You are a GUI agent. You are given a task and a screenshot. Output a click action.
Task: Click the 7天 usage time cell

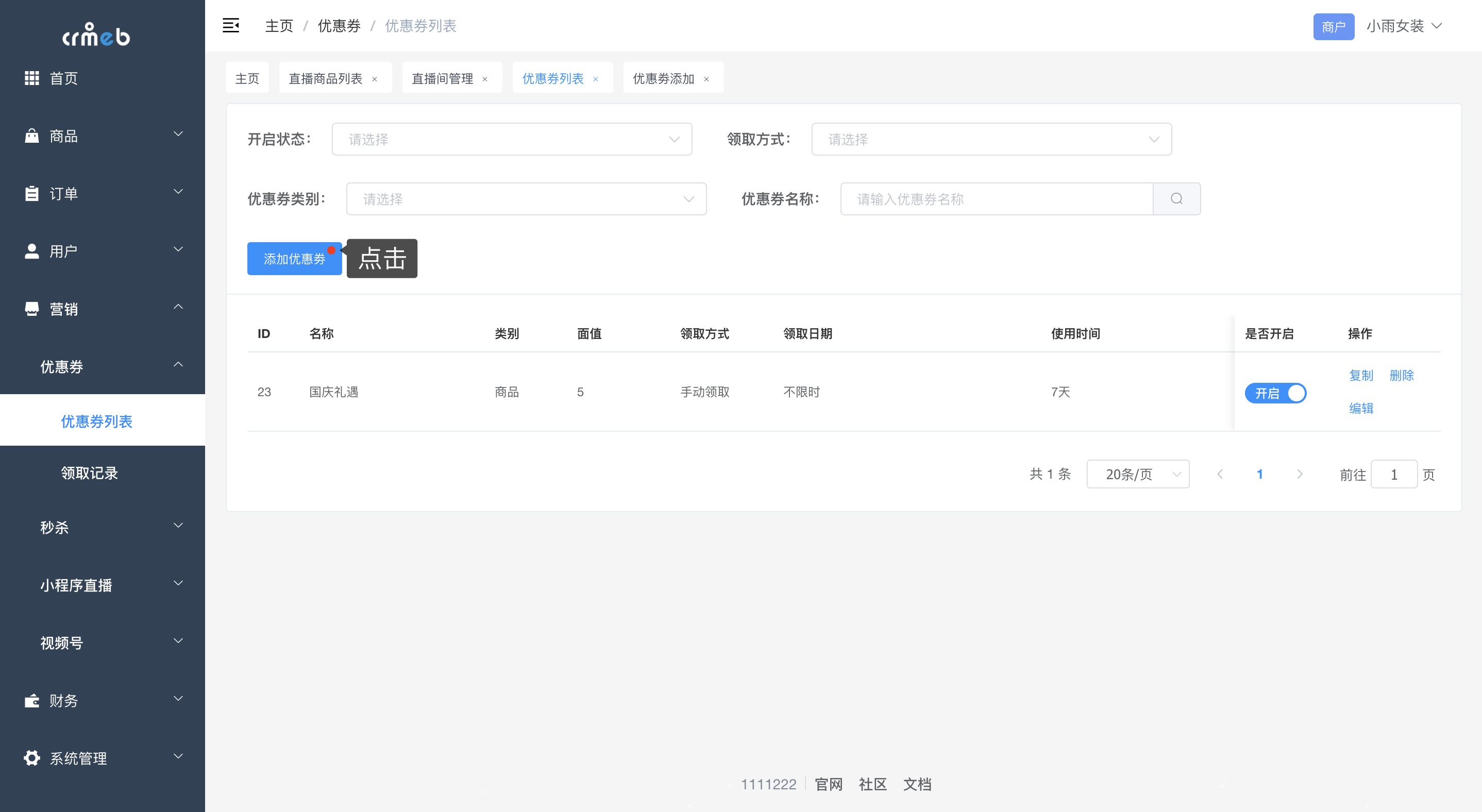point(1060,392)
